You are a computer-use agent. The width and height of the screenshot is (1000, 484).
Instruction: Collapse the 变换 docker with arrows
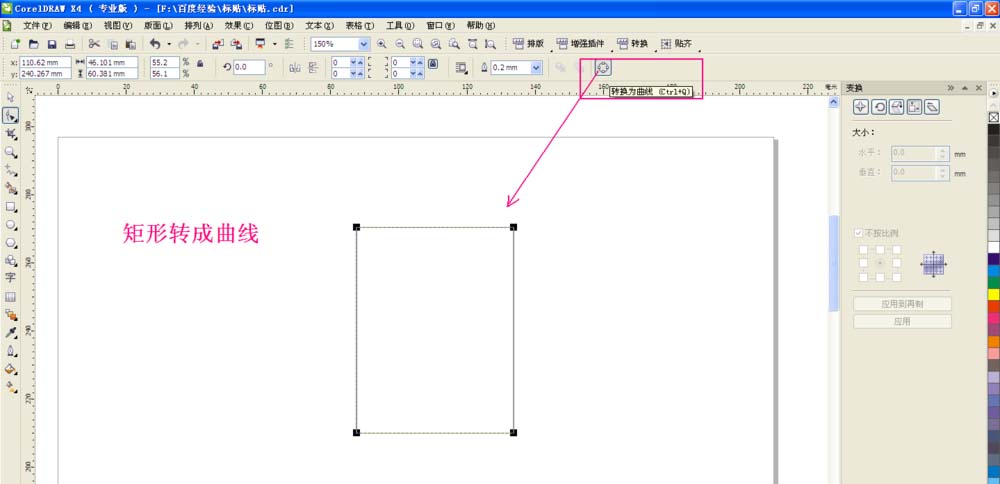click(951, 88)
